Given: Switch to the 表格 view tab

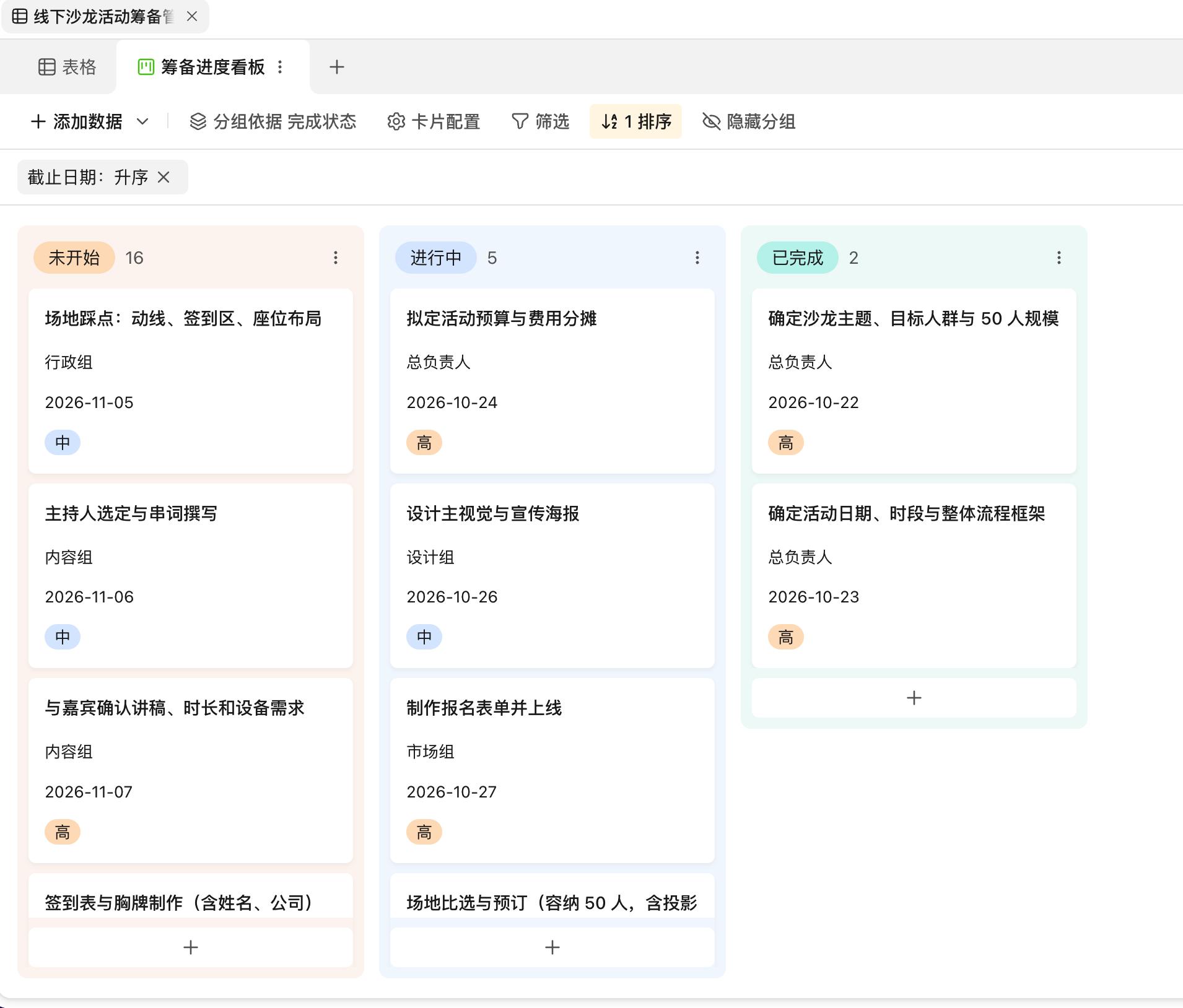Looking at the screenshot, I should pos(68,67).
